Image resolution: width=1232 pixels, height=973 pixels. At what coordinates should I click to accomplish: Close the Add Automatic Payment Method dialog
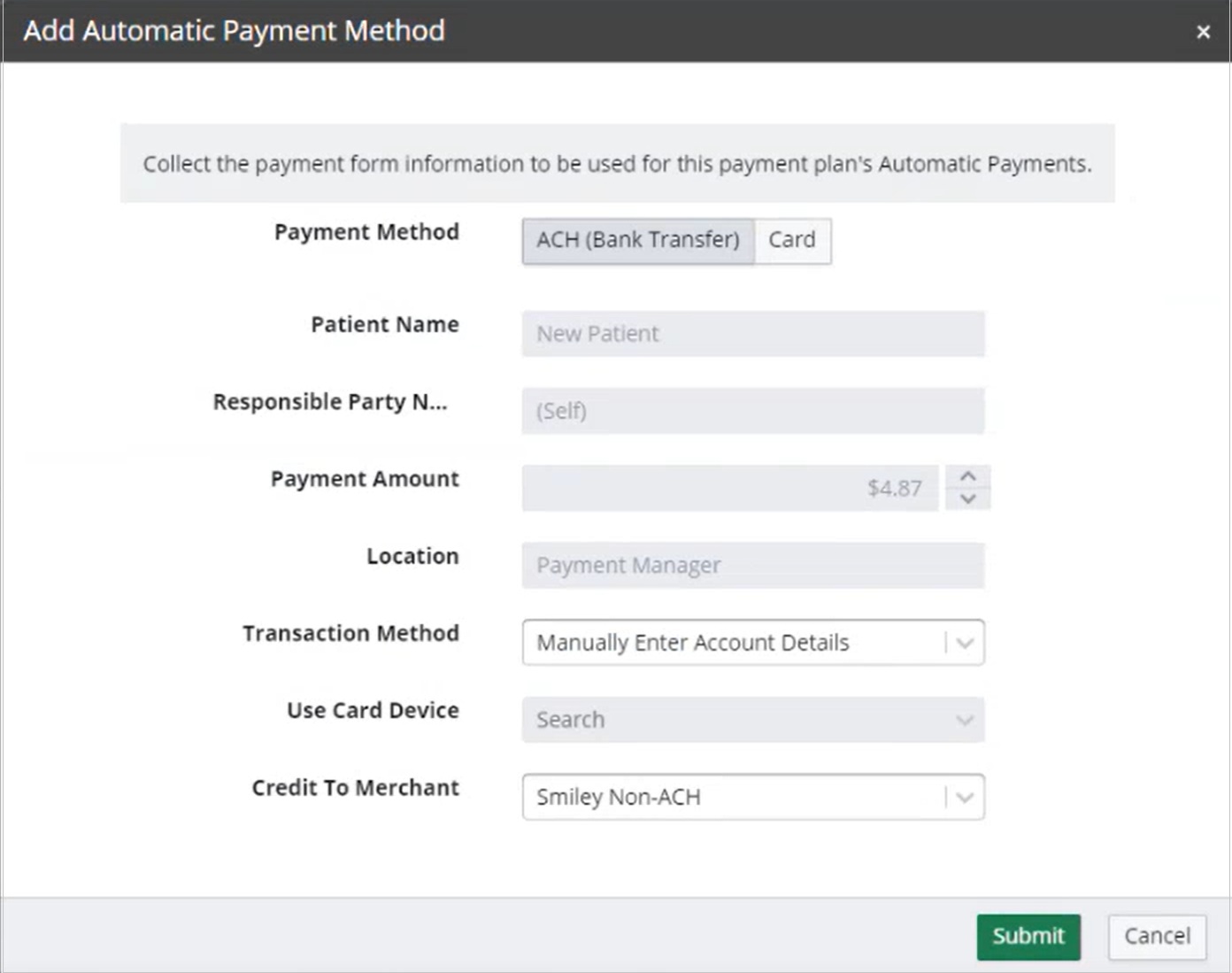[1203, 32]
